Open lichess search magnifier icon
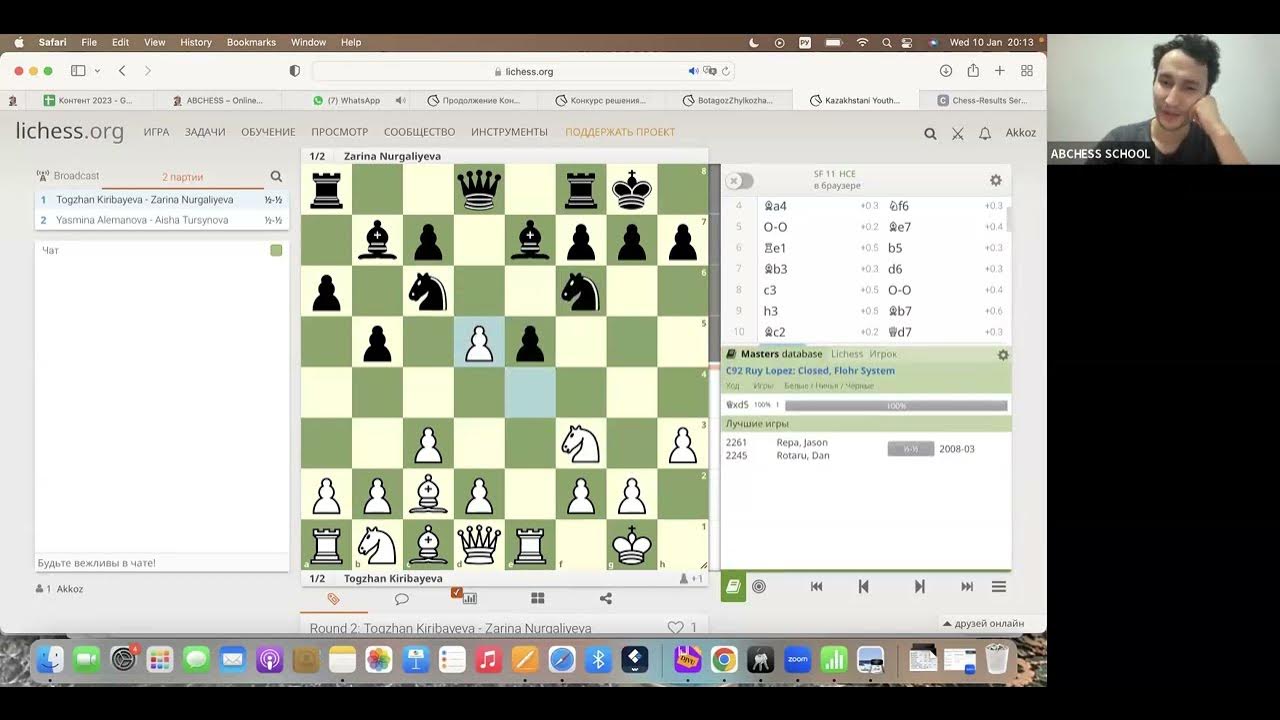 930,133
